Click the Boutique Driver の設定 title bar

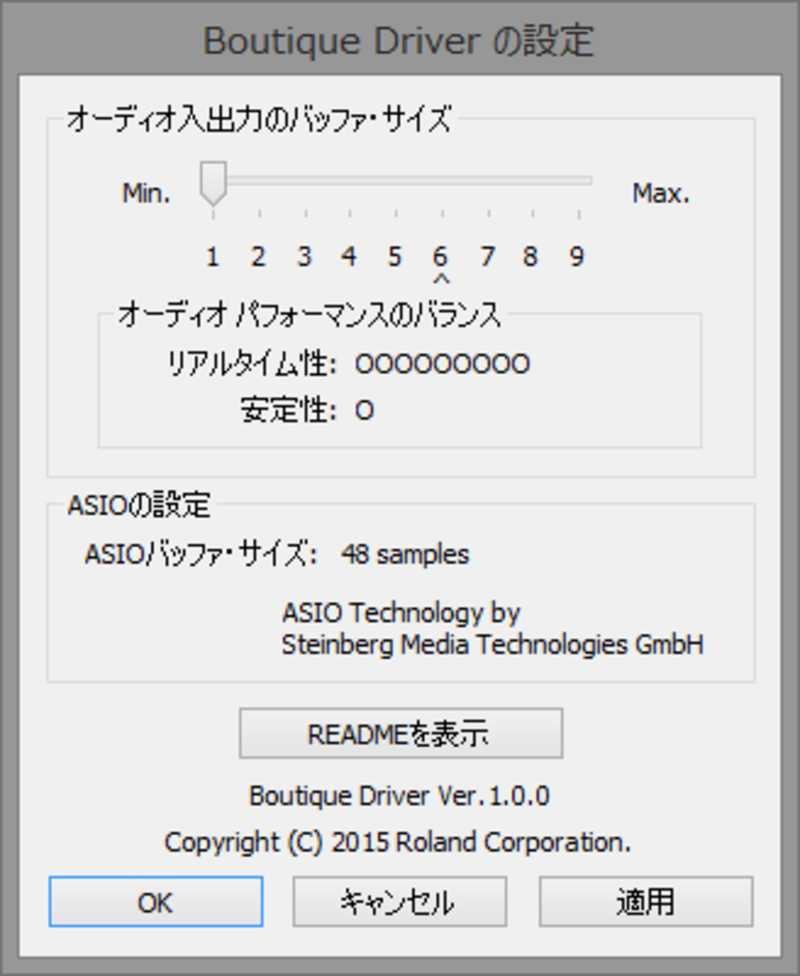tap(400, 40)
